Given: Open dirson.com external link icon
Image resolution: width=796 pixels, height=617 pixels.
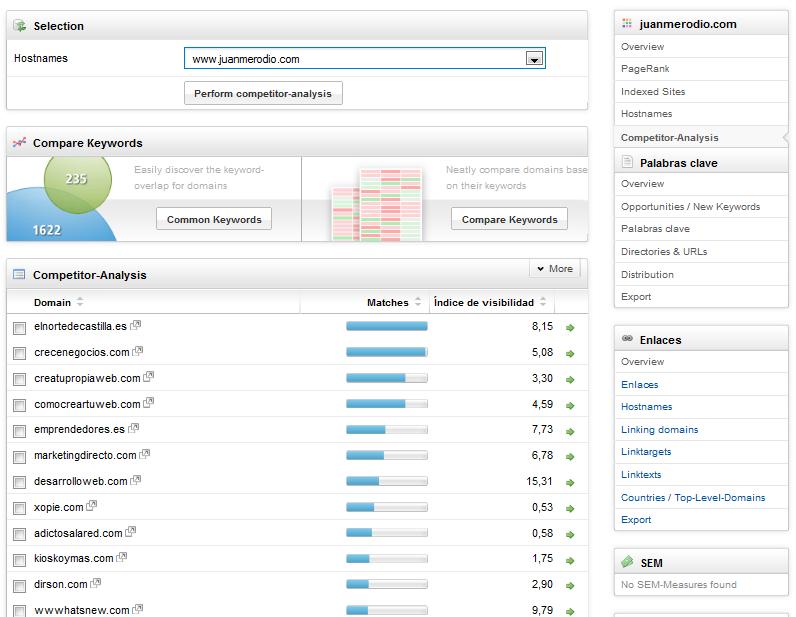Looking at the screenshot, I should coord(95,583).
